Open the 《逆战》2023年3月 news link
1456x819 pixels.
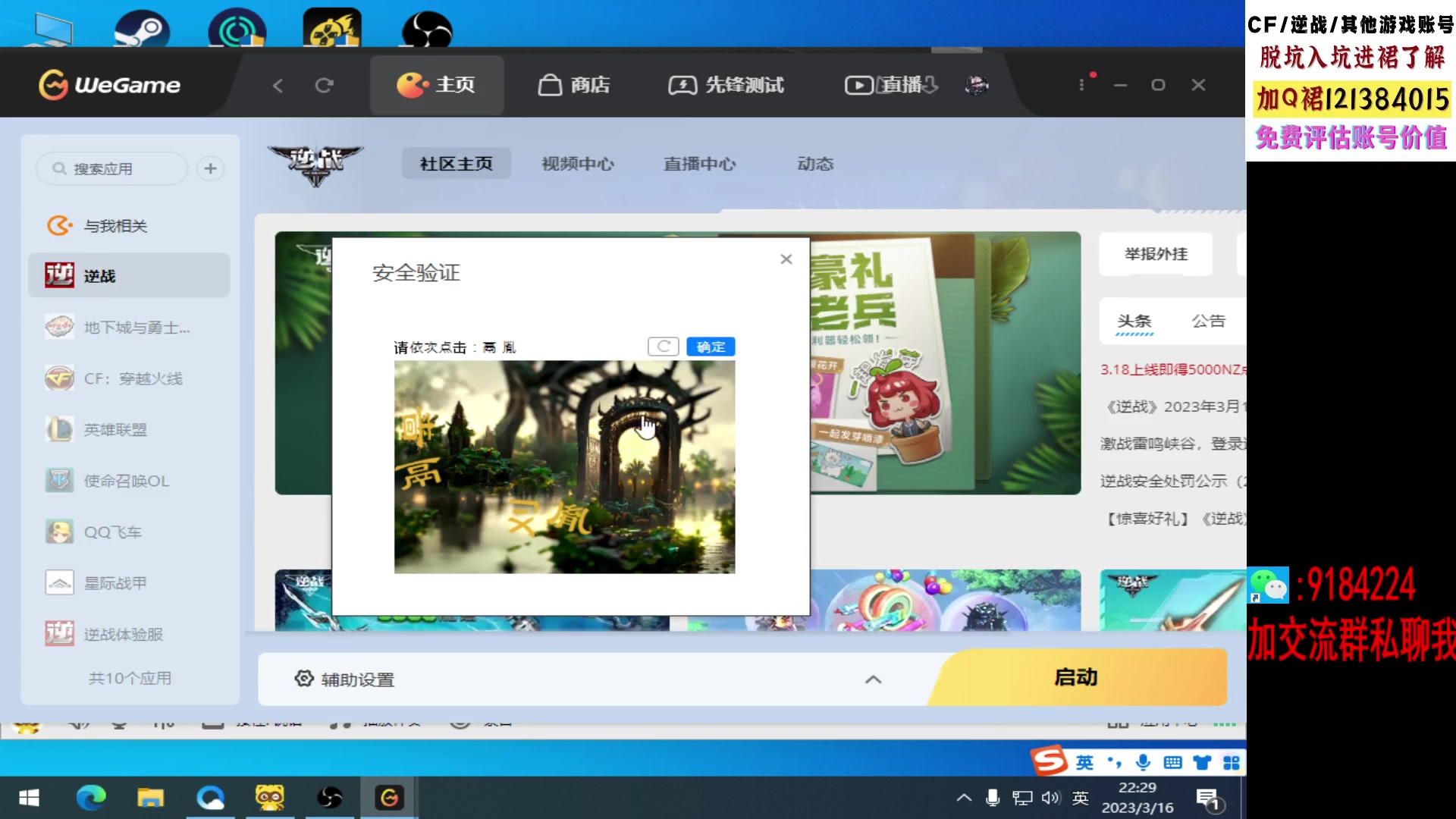click(x=1173, y=406)
